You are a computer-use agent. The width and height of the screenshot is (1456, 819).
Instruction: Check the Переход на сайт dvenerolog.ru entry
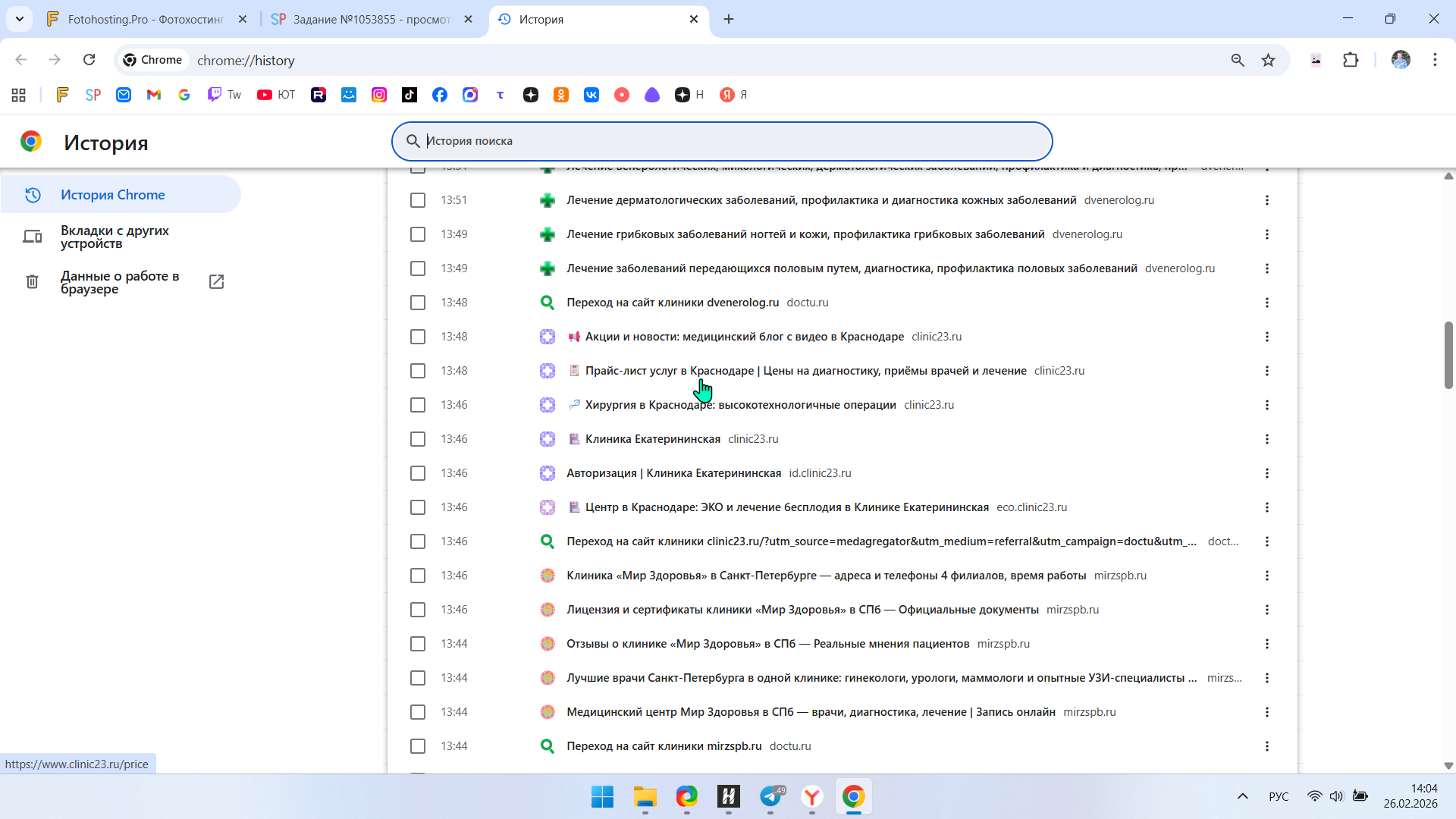tap(418, 303)
